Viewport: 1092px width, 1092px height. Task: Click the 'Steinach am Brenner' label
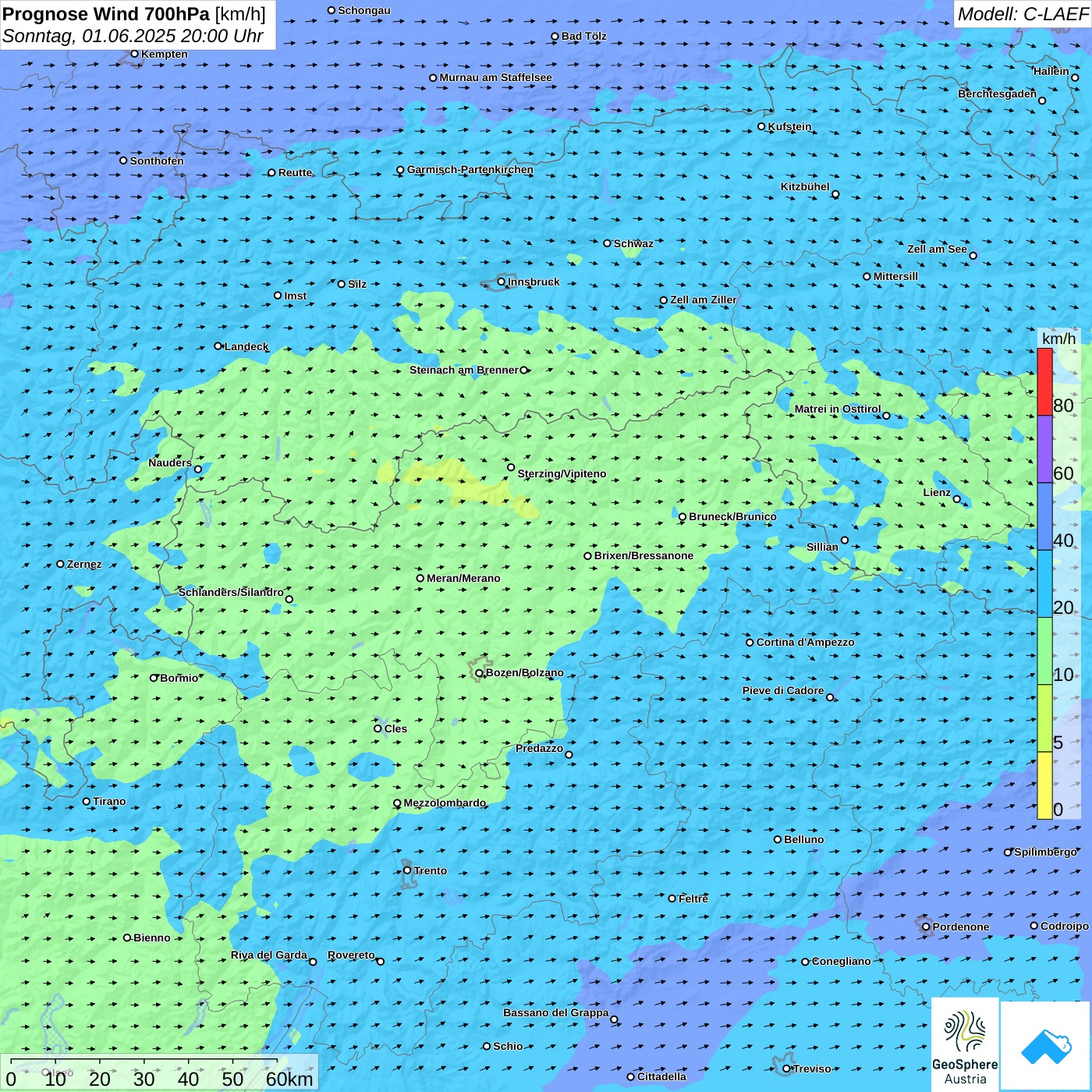point(464,370)
